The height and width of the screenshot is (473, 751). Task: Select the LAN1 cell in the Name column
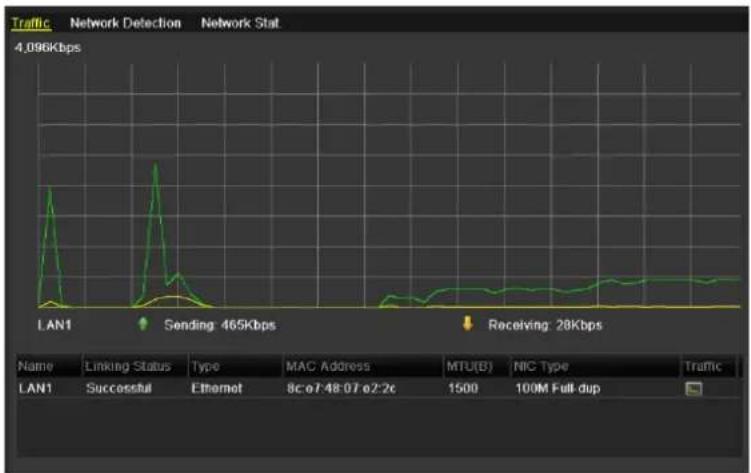coord(35,388)
